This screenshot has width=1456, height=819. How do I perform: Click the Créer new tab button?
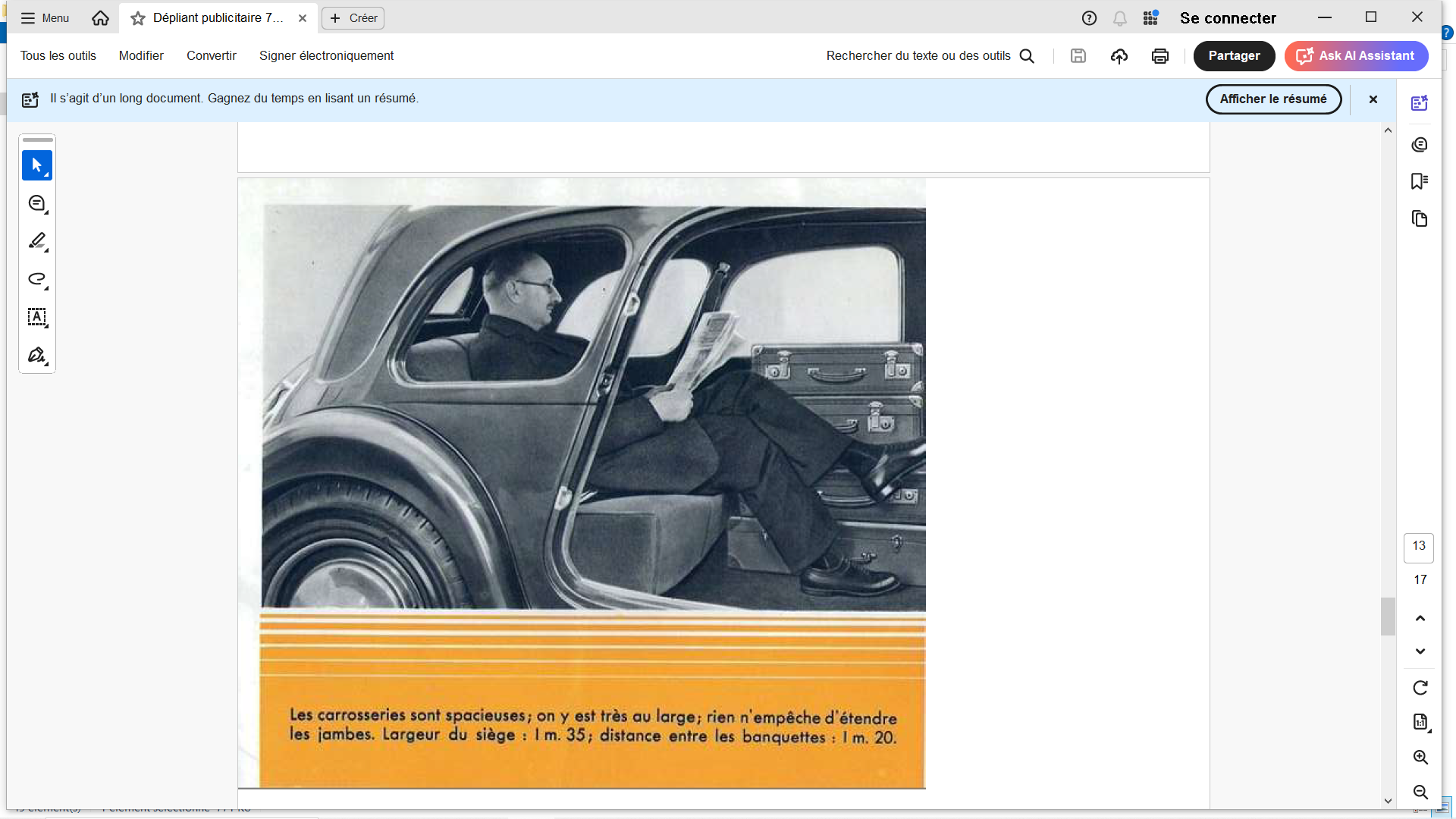tap(353, 18)
